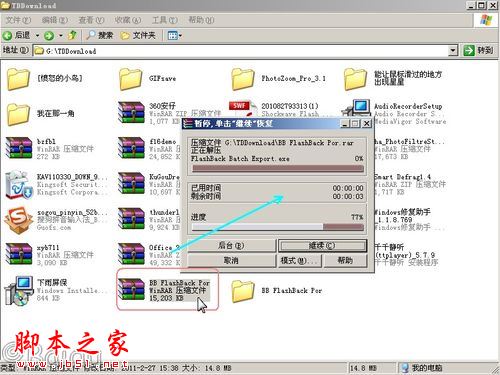
Task: Select the PhotoZoom_Pro_3.1 folder icon
Action: [x=243, y=79]
